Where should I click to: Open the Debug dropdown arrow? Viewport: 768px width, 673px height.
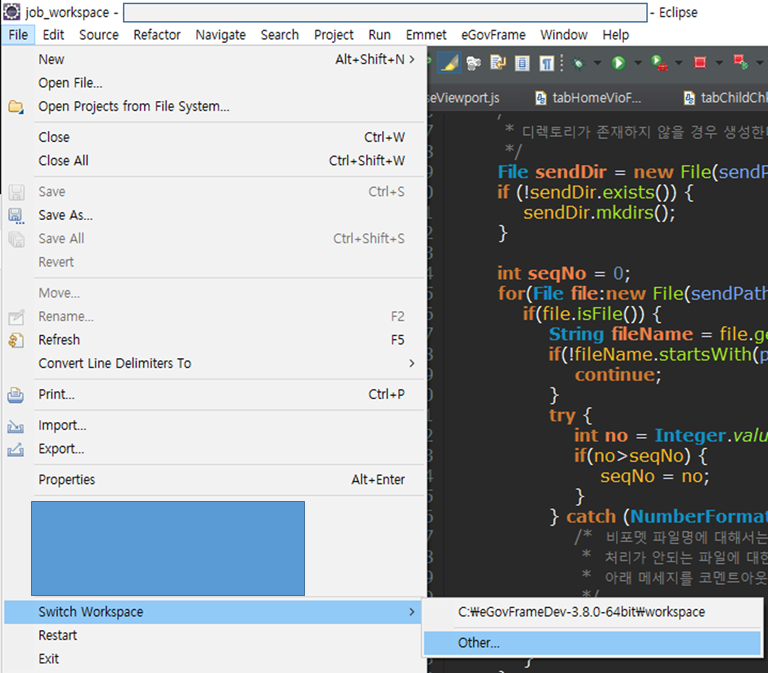coord(597,63)
